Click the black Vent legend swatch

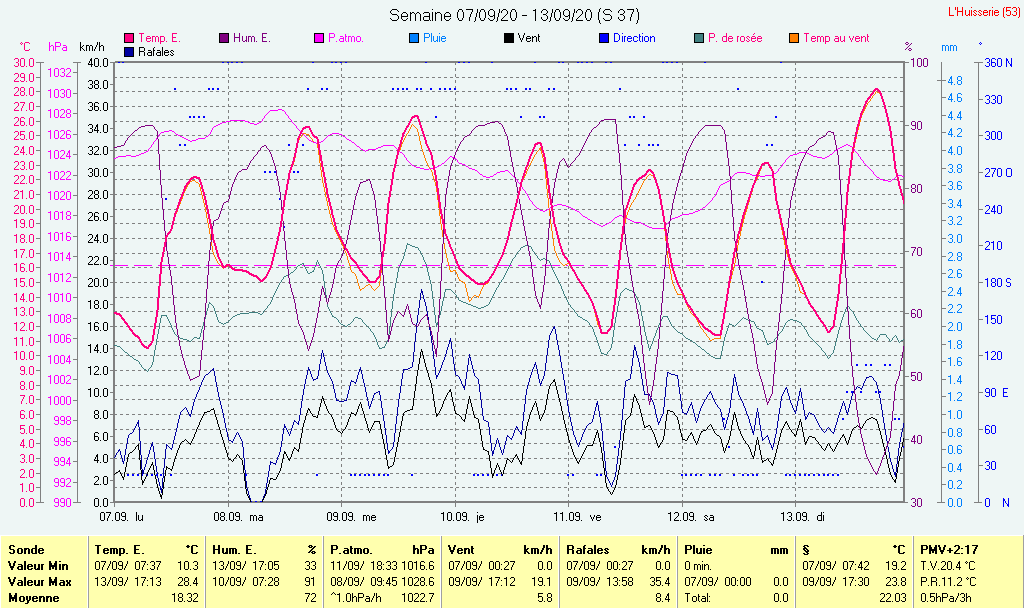509,39
